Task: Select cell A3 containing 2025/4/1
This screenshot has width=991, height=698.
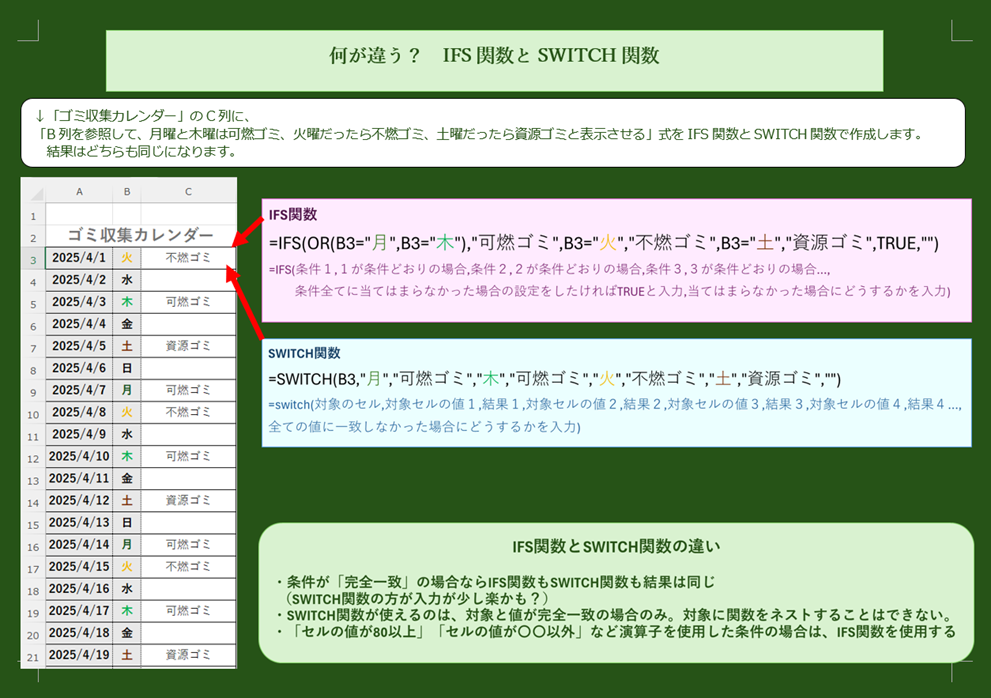Action: (x=79, y=257)
